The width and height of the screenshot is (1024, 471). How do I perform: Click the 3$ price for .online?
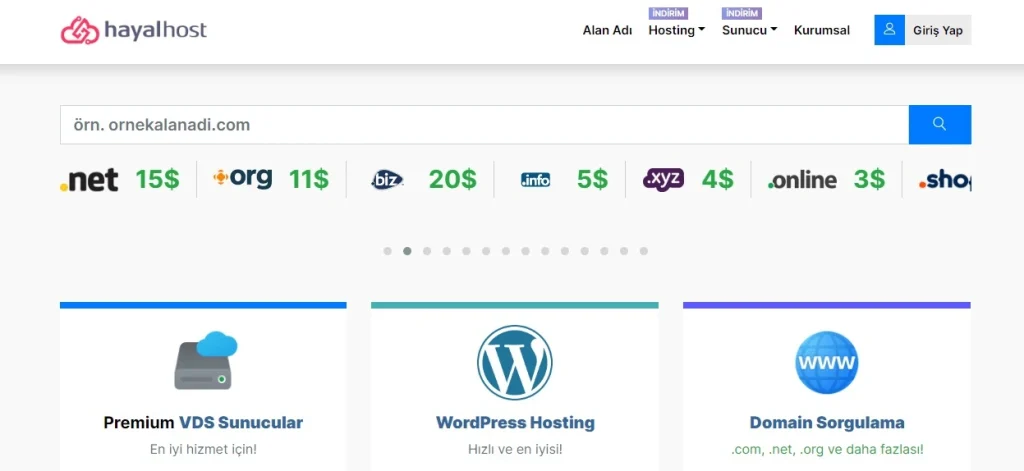[869, 179]
